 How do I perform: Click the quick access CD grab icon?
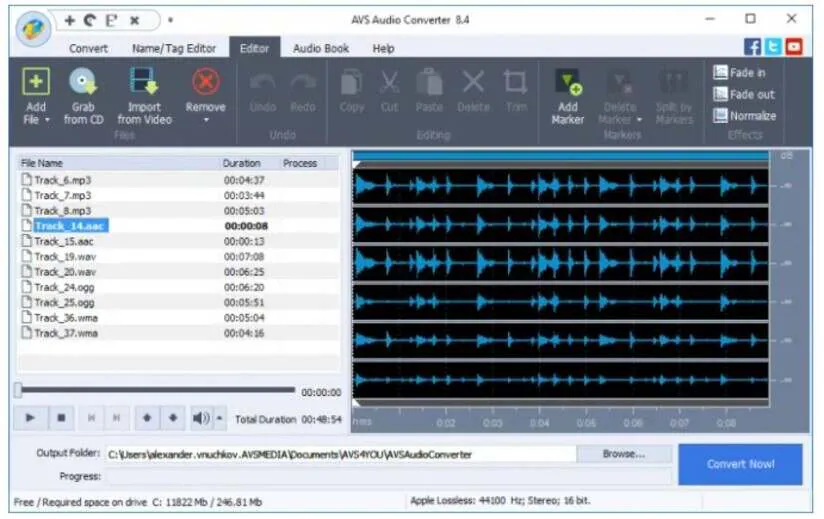(x=90, y=20)
